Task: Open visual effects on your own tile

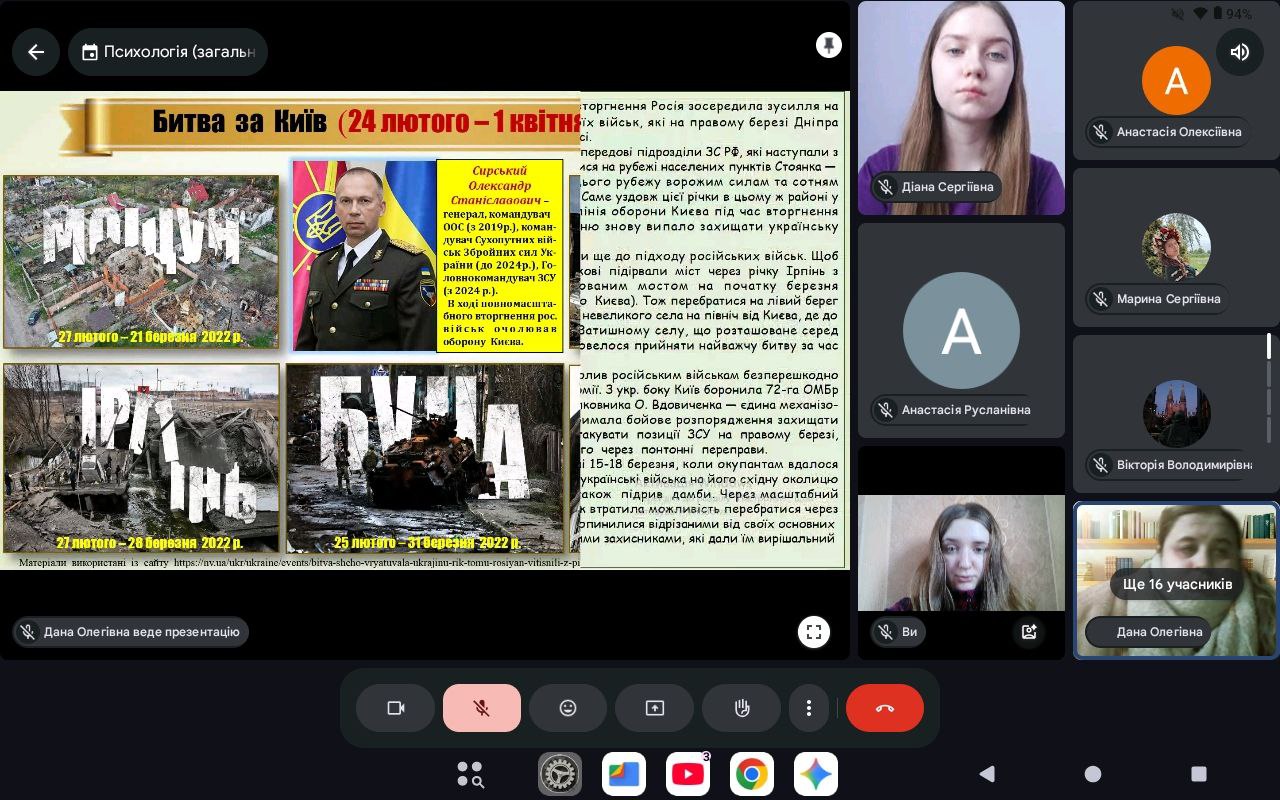Action: [x=1028, y=631]
